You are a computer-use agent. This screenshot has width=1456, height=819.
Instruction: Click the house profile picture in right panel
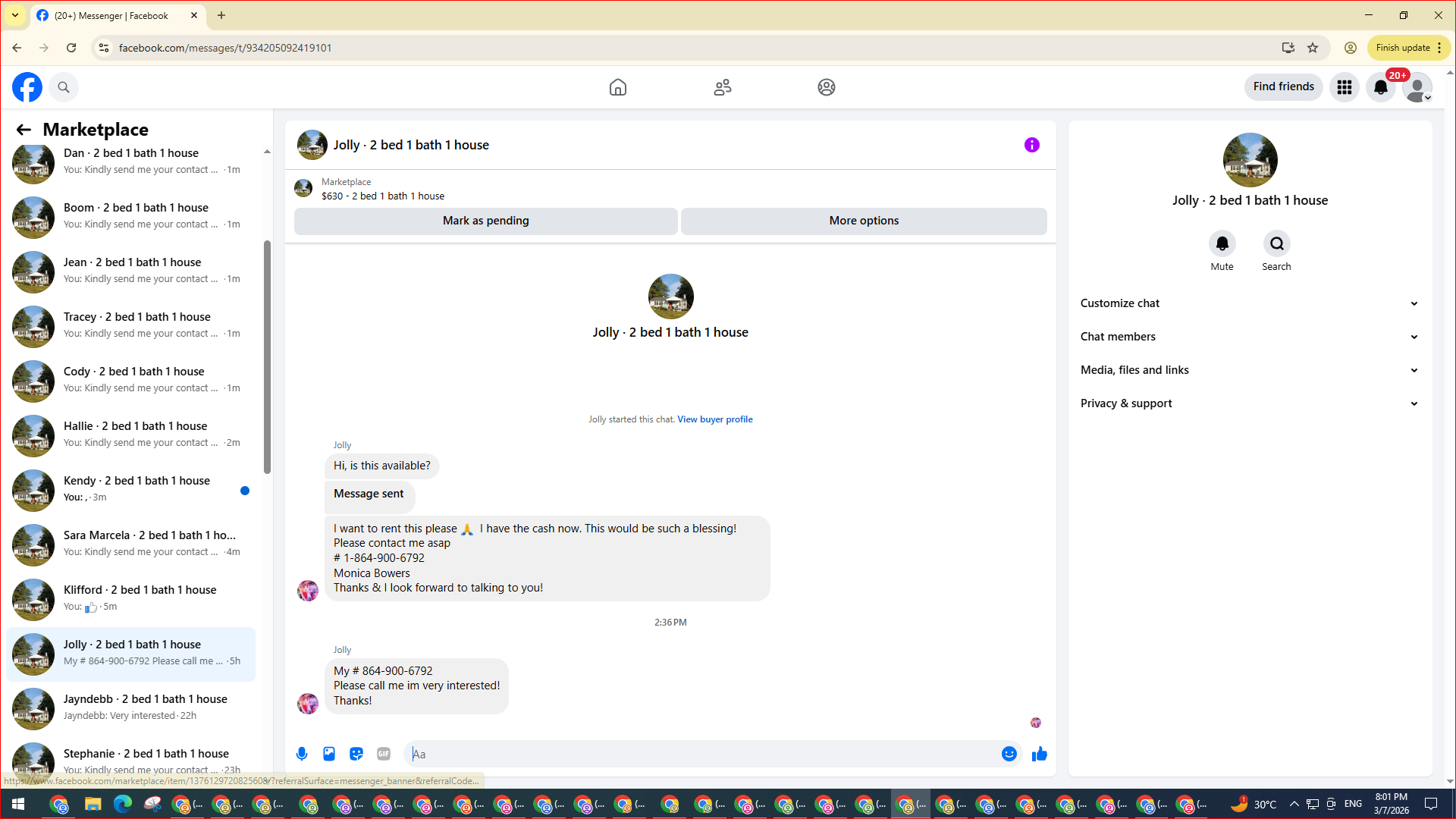(1250, 160)
